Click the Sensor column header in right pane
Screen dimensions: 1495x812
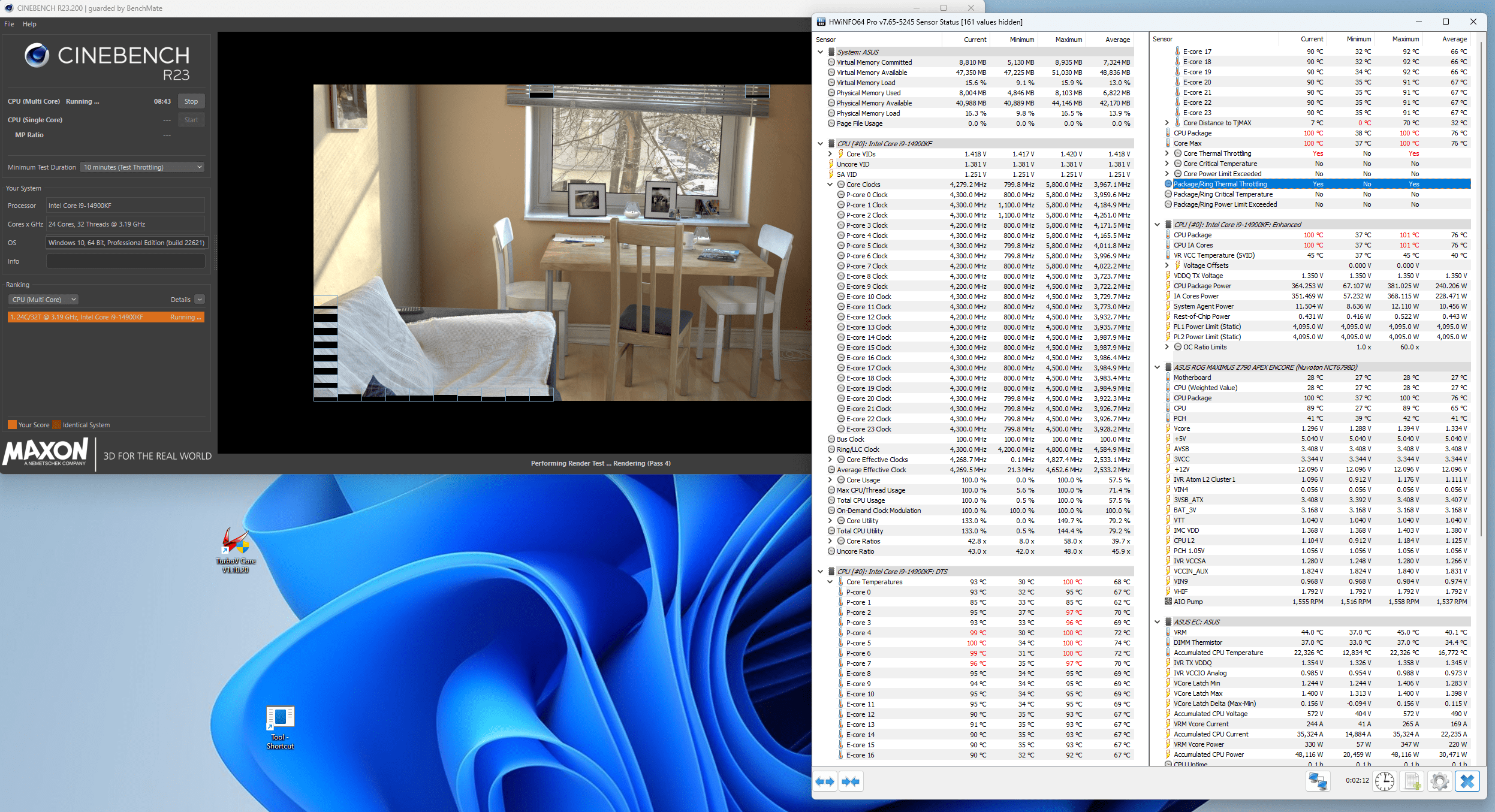click(x=1214, y=39)
